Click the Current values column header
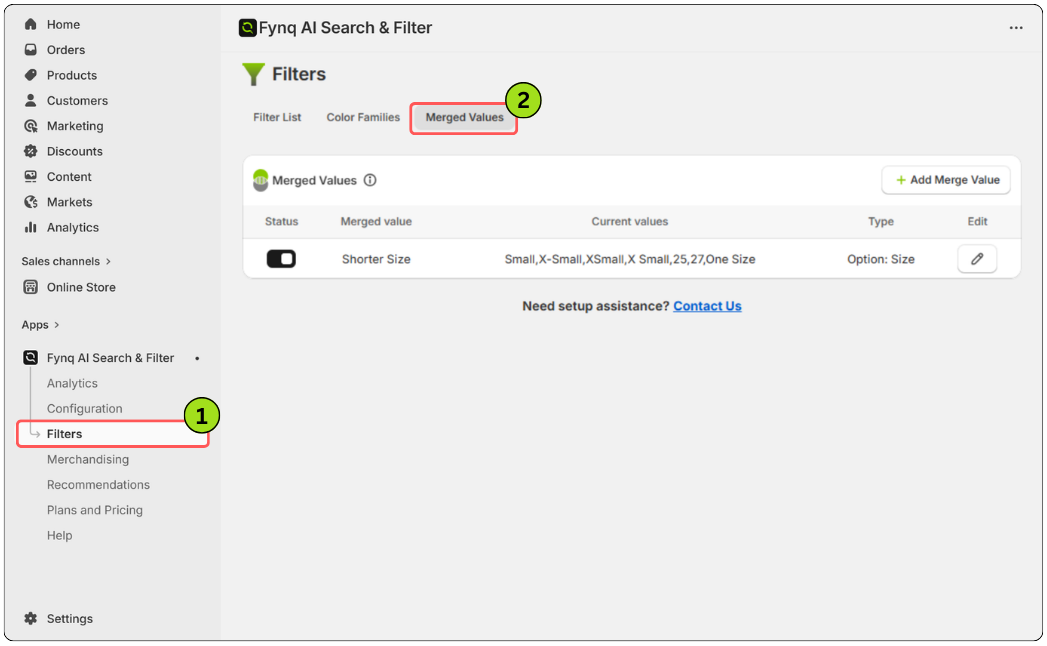 630,222
